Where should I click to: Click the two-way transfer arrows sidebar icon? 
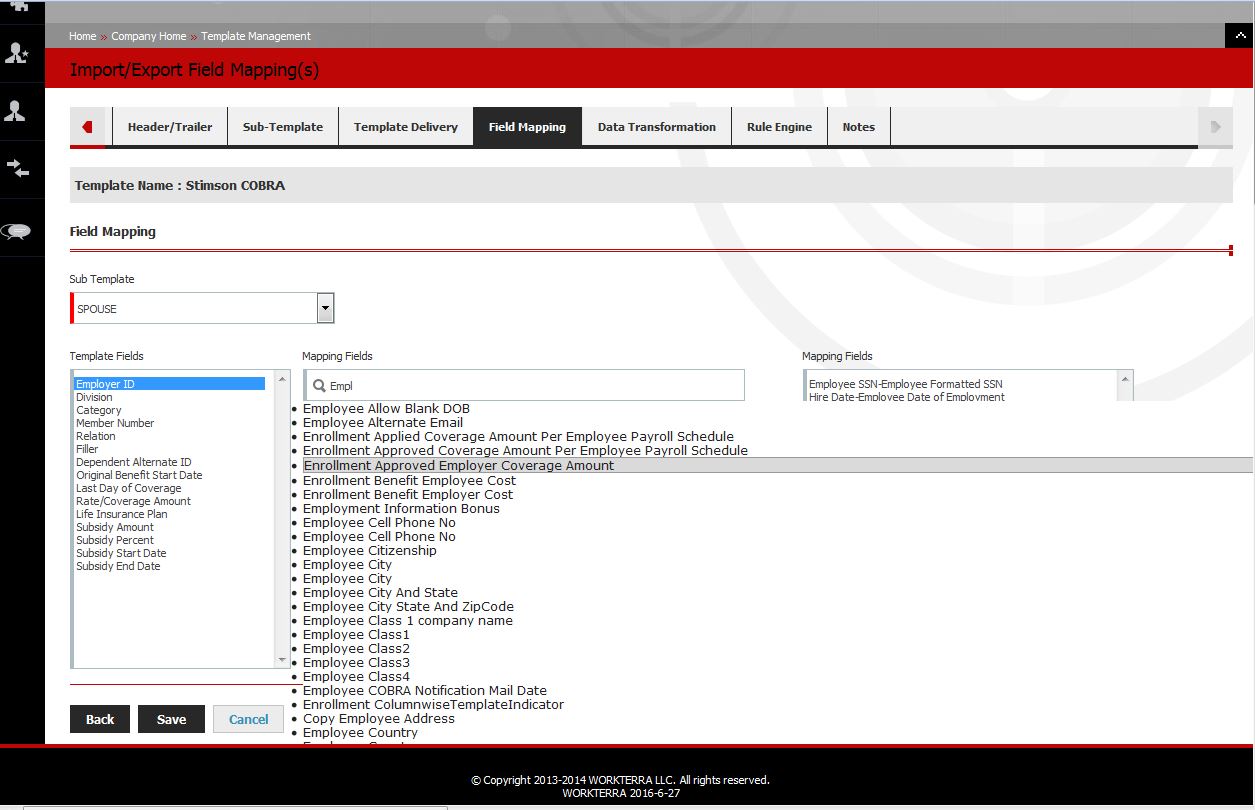click(x=17, y=168)
